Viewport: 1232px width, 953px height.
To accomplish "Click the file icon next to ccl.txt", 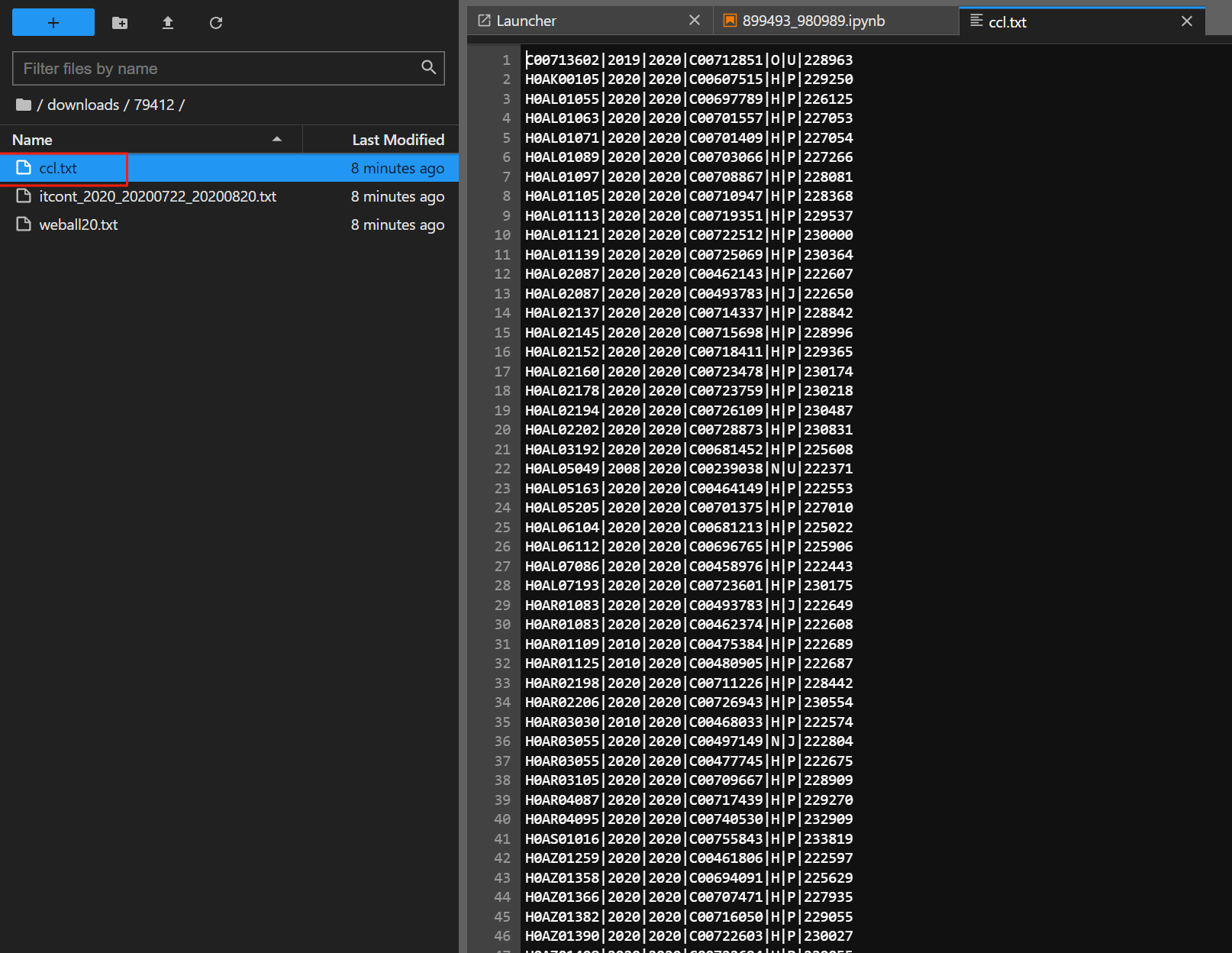I will pos(24,168).
